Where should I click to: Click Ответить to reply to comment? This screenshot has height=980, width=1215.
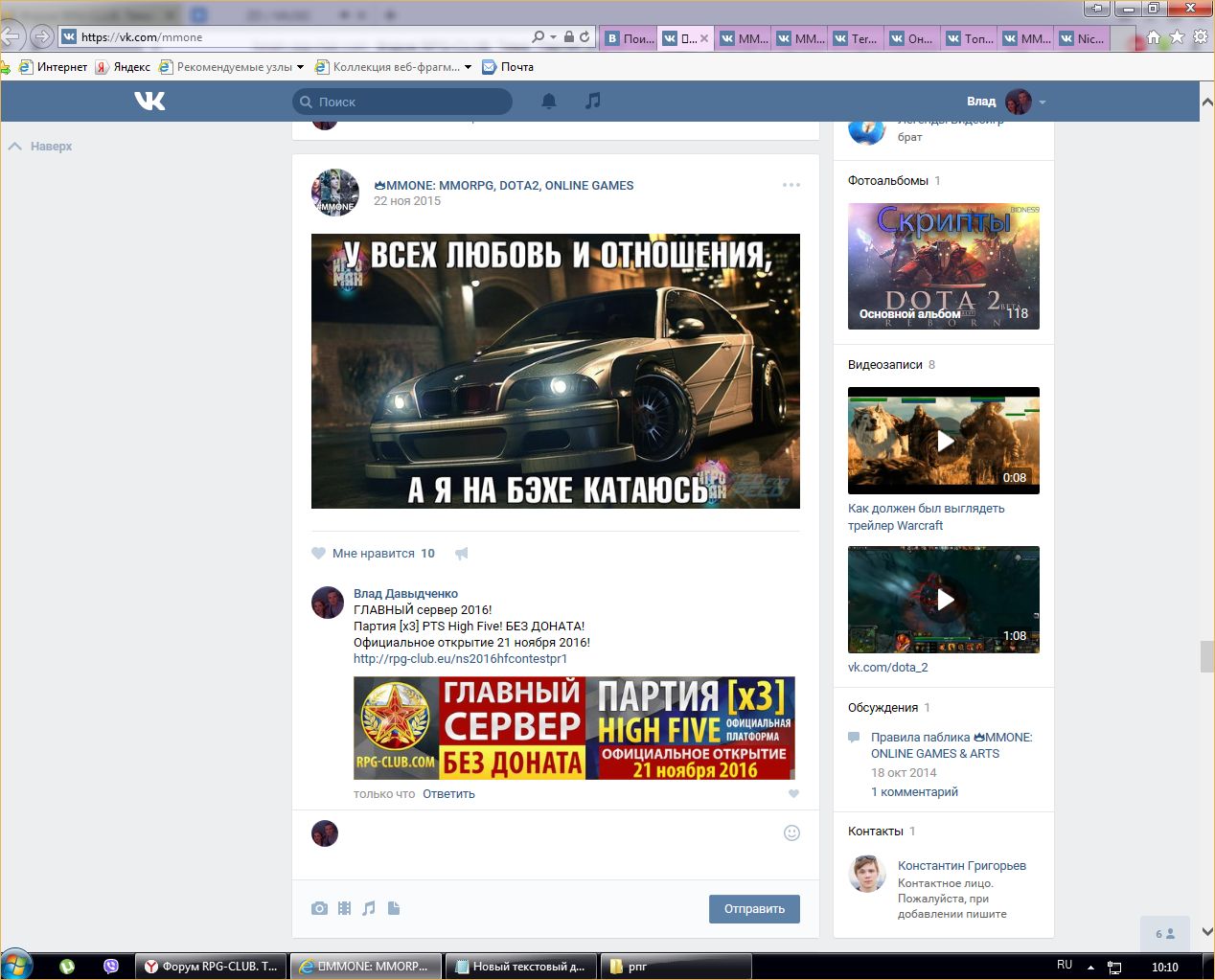[x=448, y=793]
